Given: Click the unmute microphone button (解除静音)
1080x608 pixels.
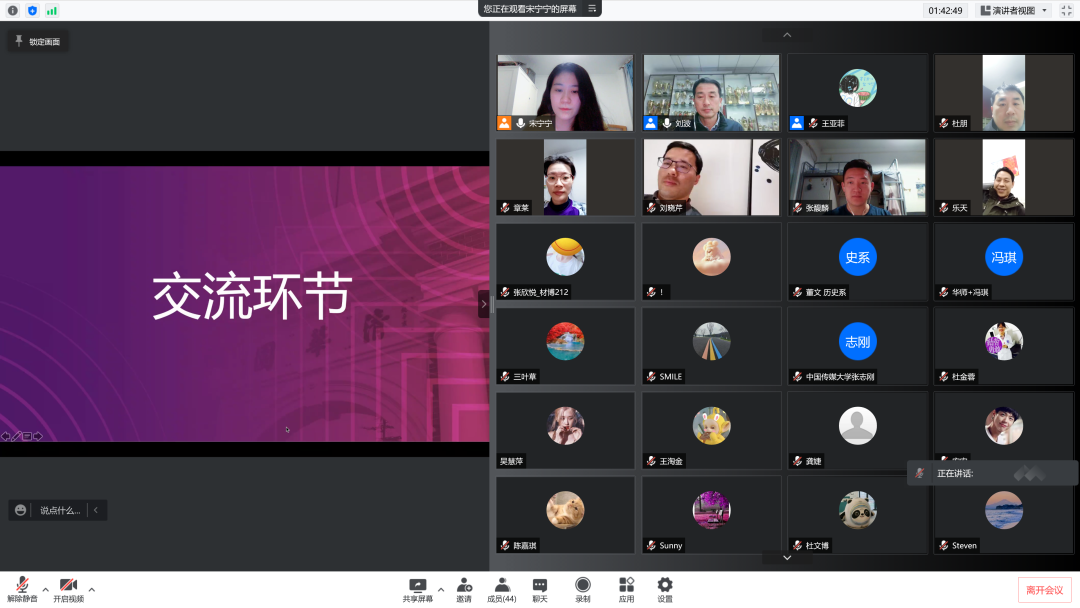Looking at the screenshot, I should point(22,589).
